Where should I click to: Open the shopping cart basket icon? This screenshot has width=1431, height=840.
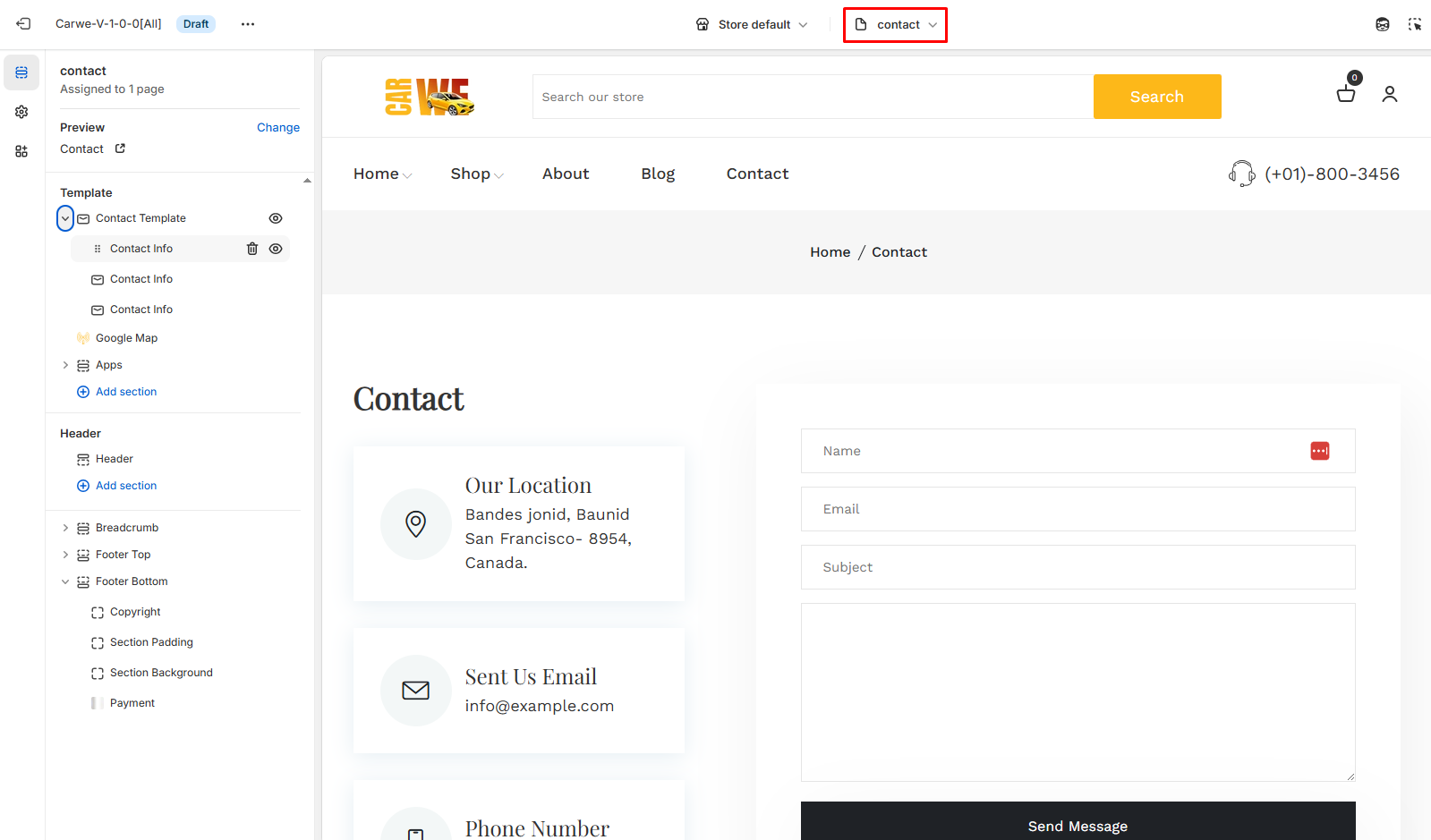(x=1345, y=93)
